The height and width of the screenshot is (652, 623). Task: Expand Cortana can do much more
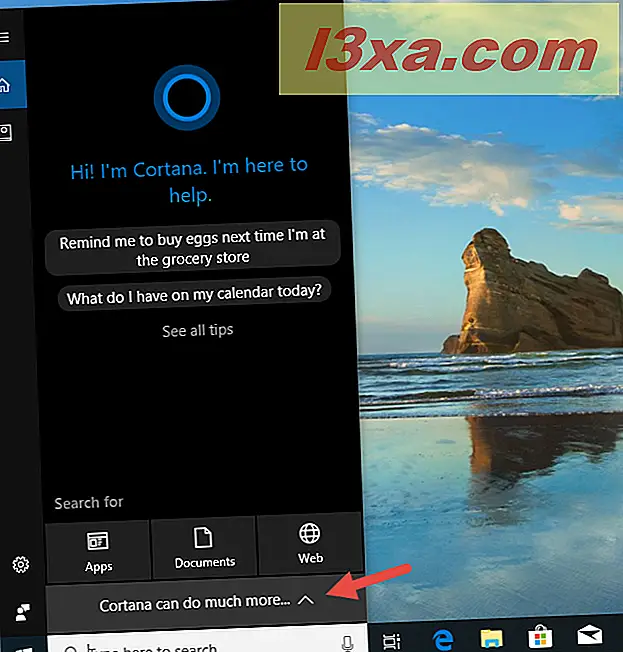[x=207, y=602]
